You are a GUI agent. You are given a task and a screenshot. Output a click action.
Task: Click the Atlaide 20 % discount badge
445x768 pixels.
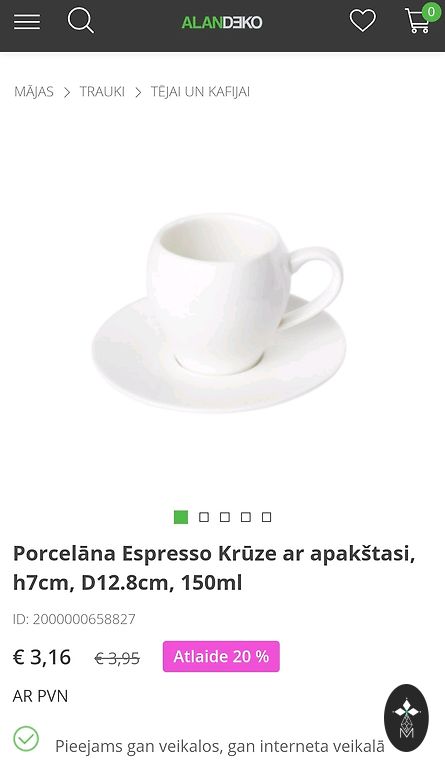(x=221, y=656)
